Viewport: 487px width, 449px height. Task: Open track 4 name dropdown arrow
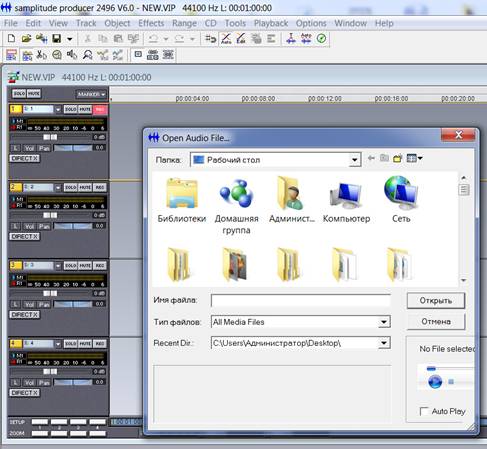pos(58,344)
